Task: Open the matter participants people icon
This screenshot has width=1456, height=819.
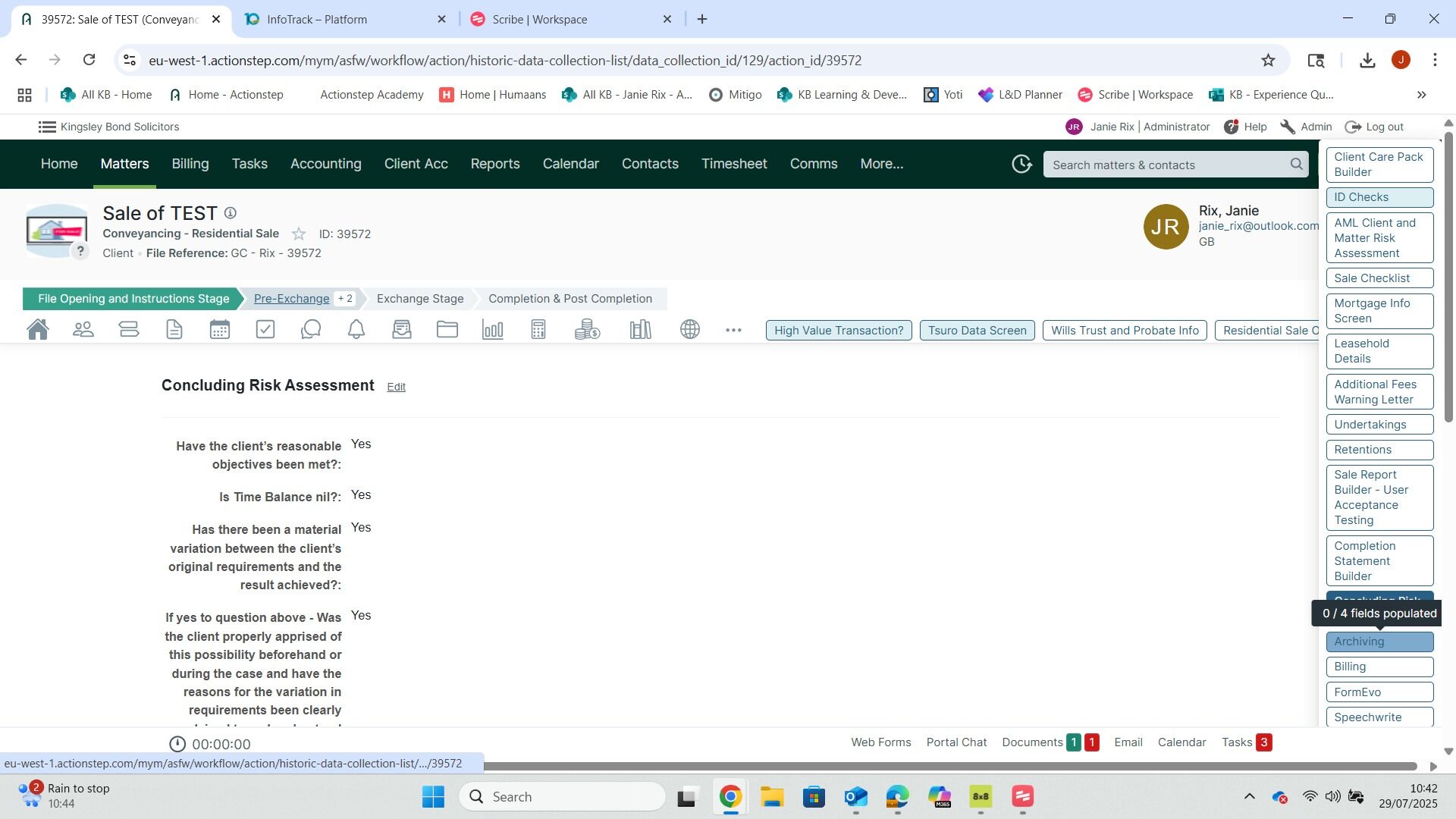Action: [x=83, y=330]
